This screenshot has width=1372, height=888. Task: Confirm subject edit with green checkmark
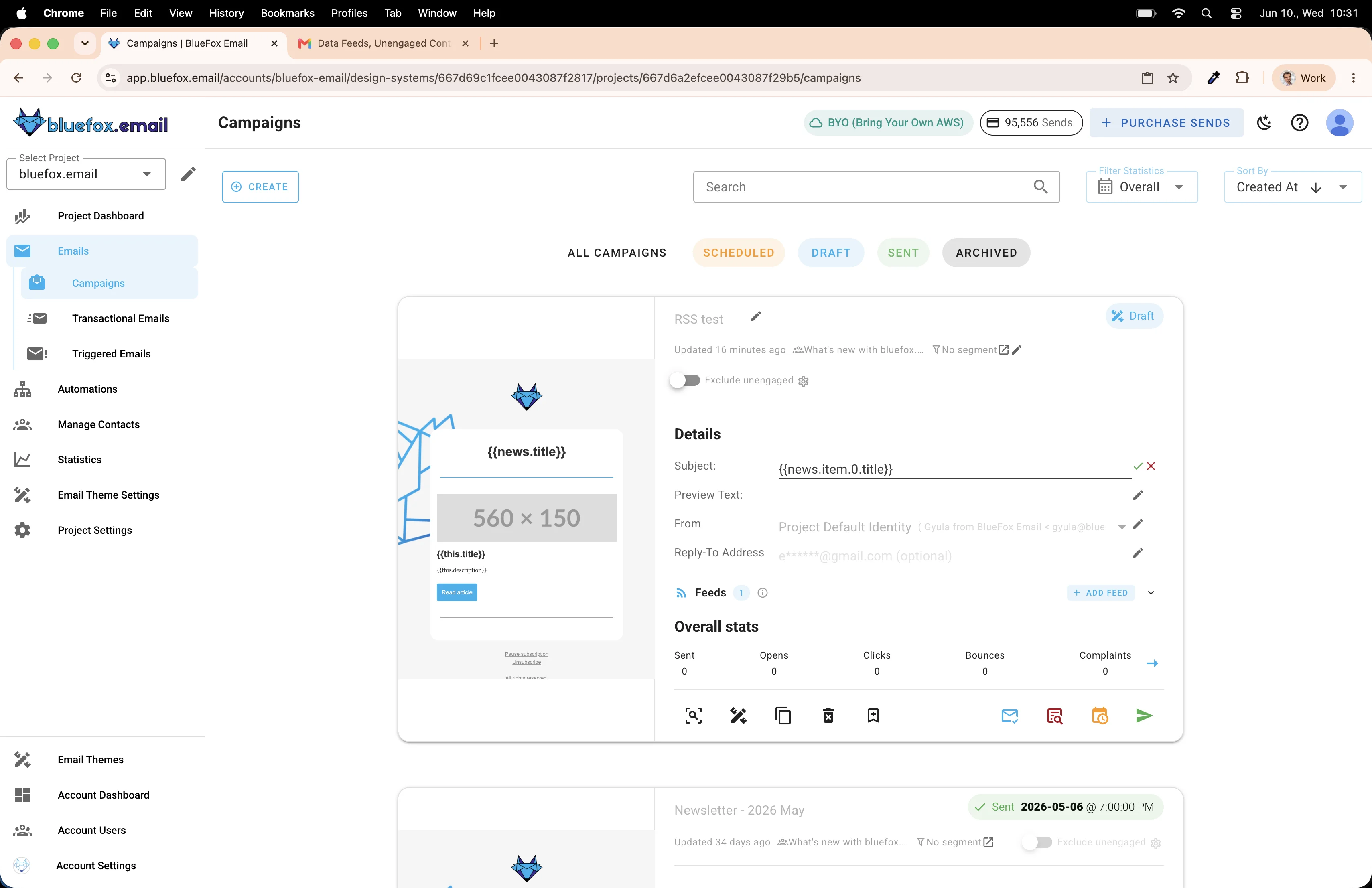[x=1138, y=466]
